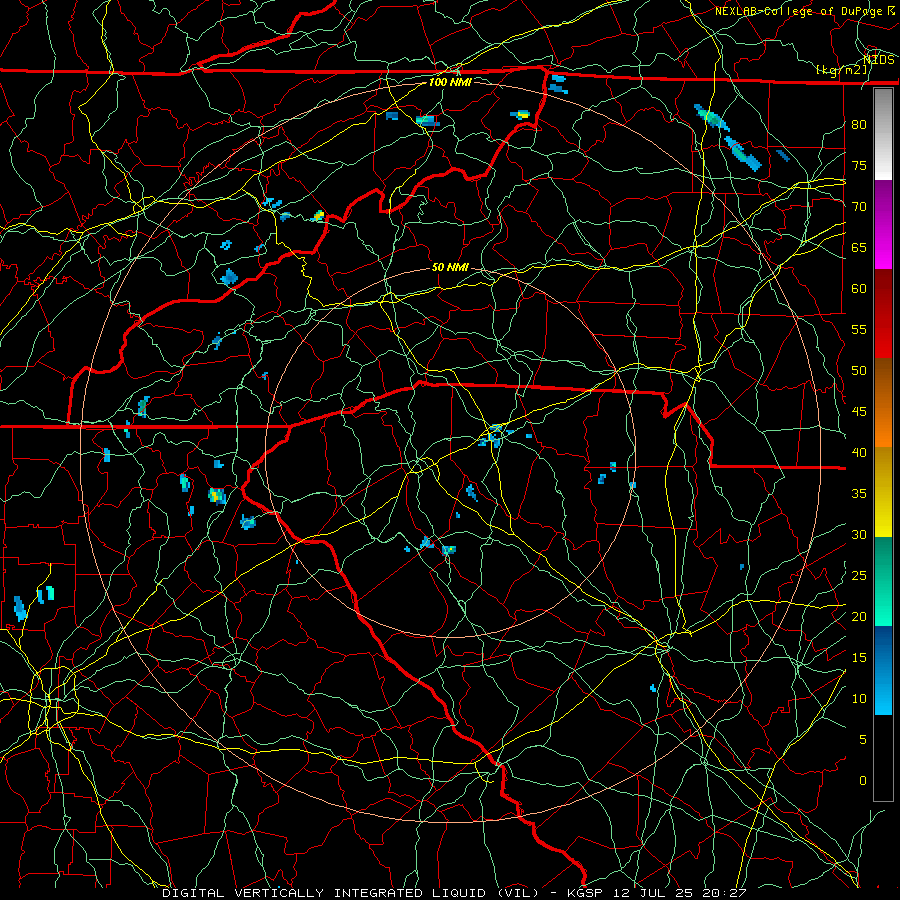The height and width of the screenshot is (900, 900).
Task: Click the "12 JUL 25 20:27" timestamp
Action: tap(680, 893)
